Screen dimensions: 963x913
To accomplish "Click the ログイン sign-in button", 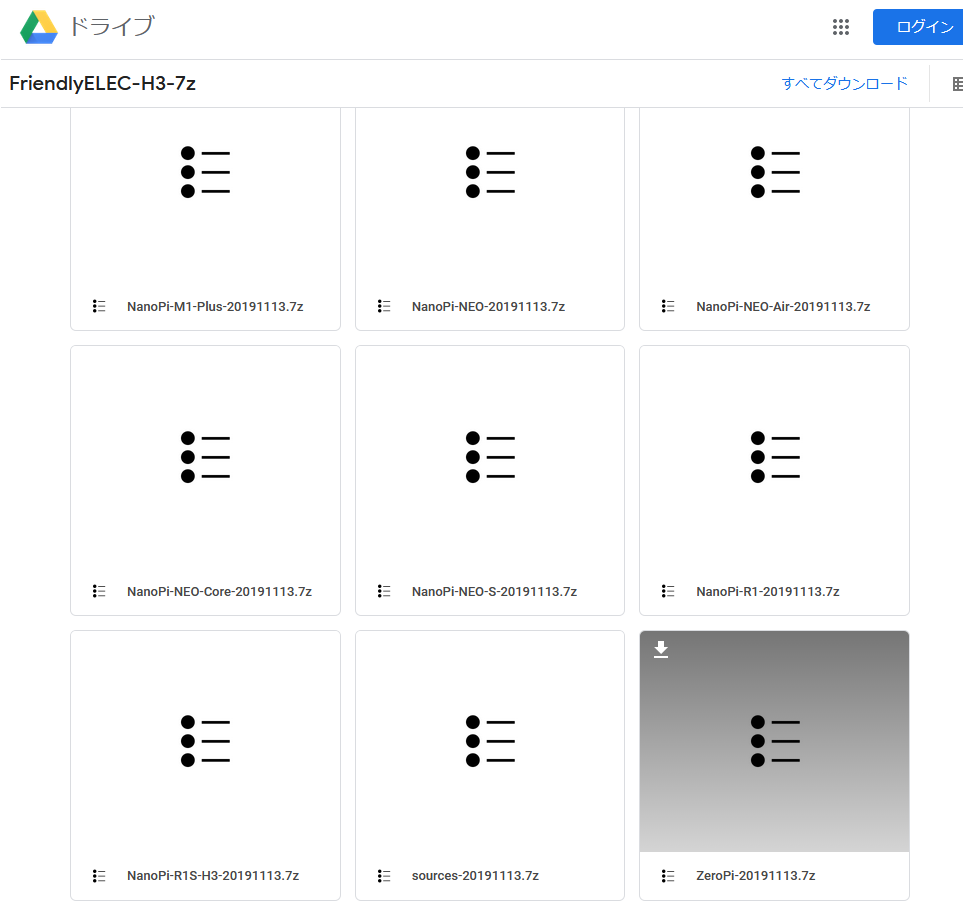I will 919,27.
